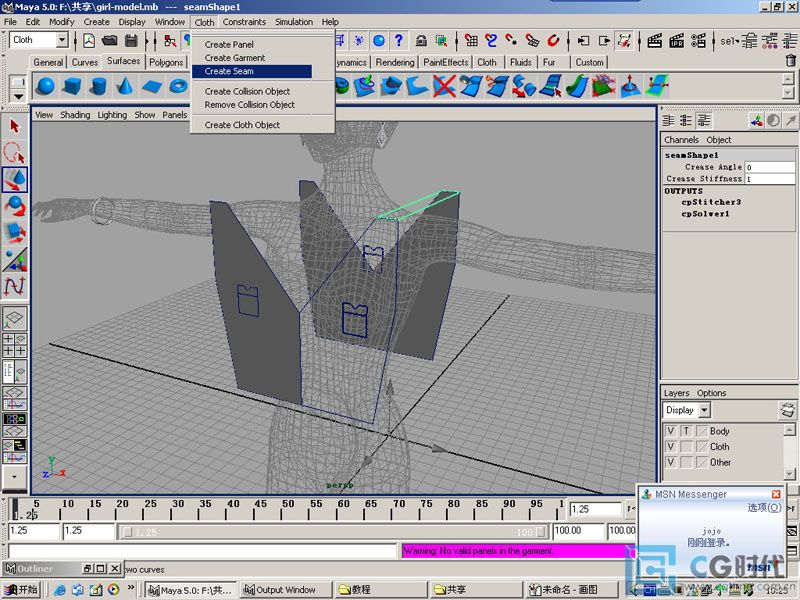Switch to the Polygons shelf tab
This screenshot has width=800, height=600.
pos(166,62)
